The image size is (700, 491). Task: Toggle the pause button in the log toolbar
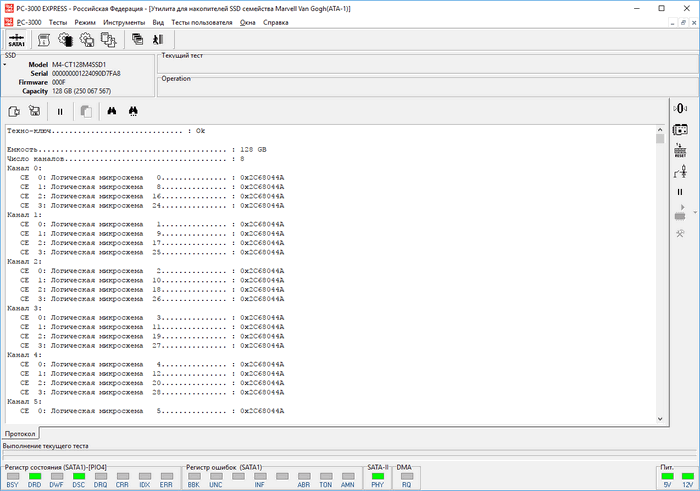point(60,111)
